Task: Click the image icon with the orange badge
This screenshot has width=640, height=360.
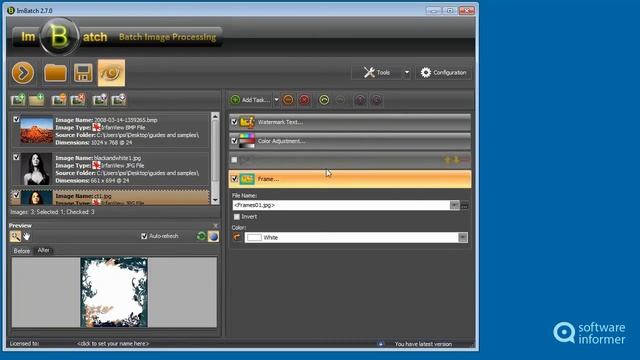Action: (x=59, y=100)
